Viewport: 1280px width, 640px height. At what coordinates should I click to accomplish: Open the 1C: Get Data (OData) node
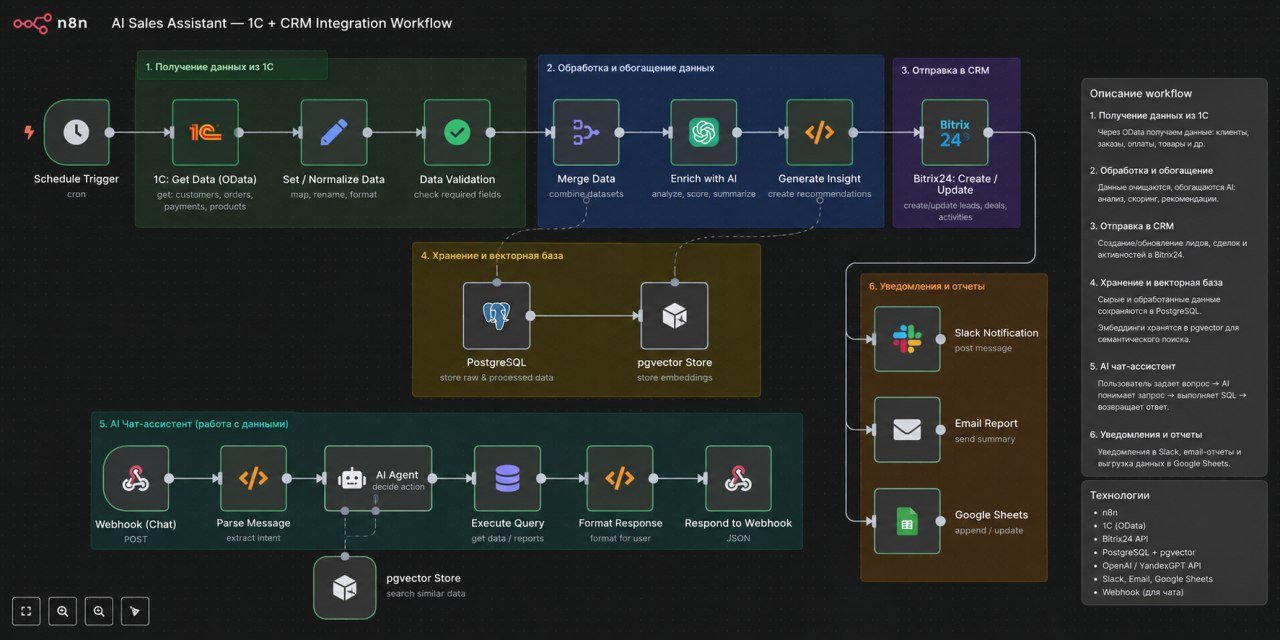pyautogui.click(x=205, y=132)
